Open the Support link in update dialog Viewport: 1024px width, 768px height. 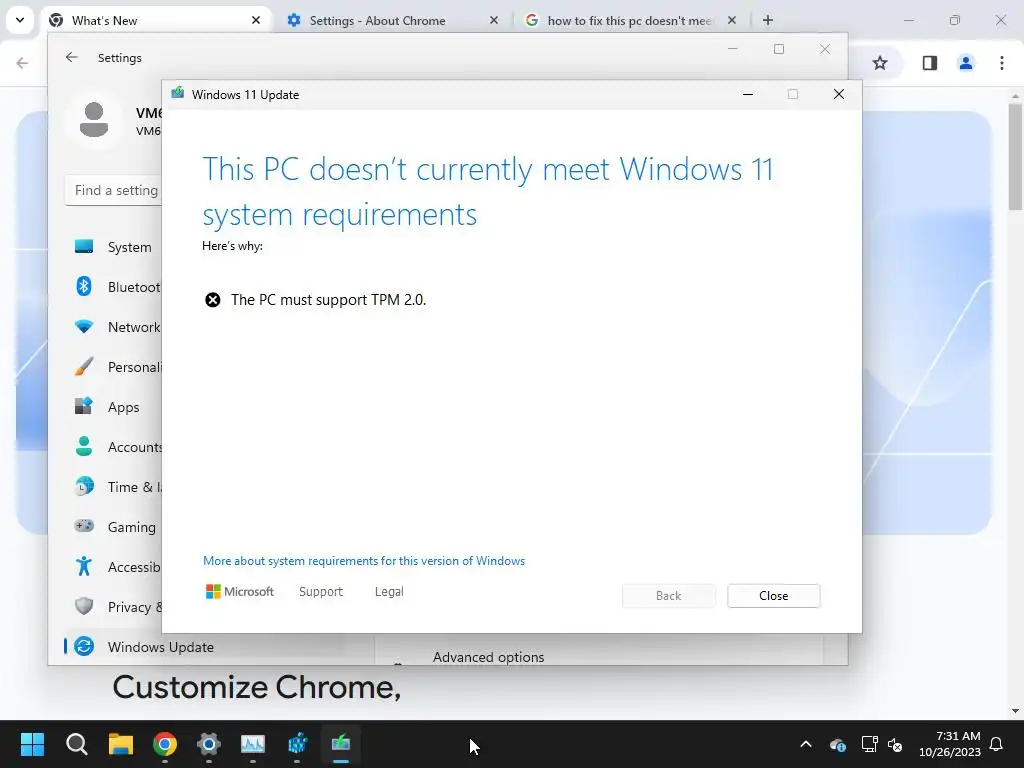click(x=321, y=592)
